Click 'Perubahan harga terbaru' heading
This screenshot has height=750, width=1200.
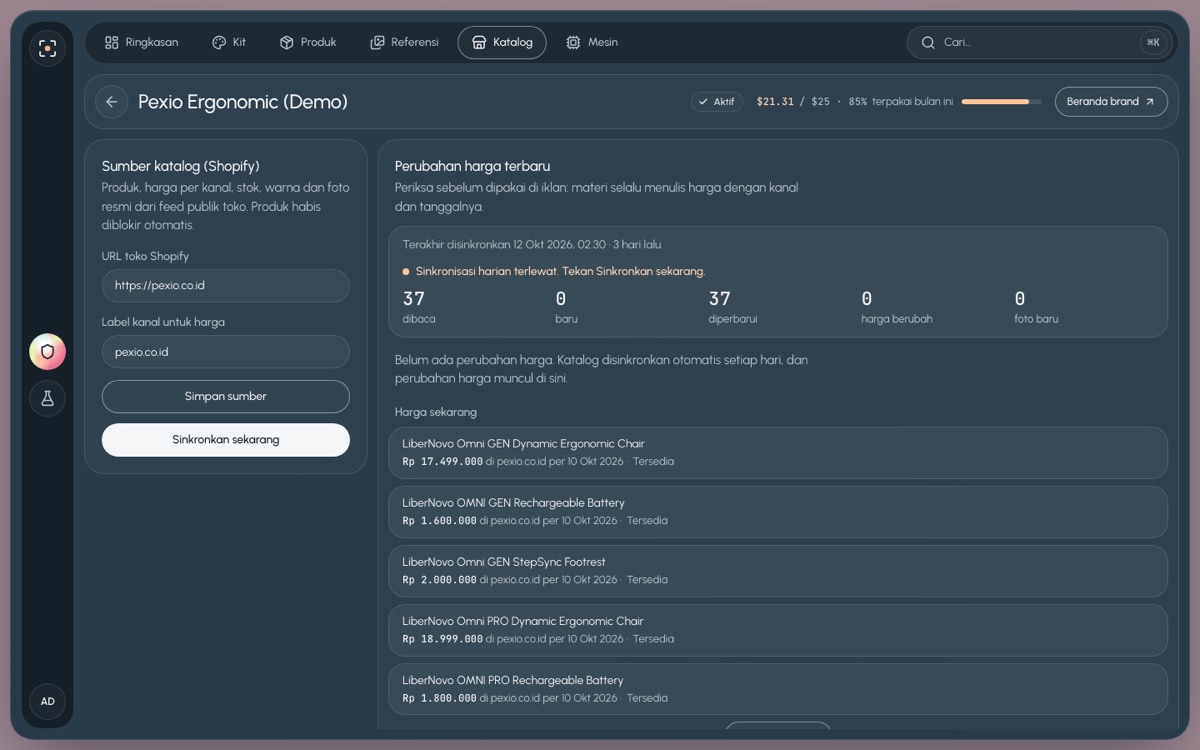click(x=472, y=166)
